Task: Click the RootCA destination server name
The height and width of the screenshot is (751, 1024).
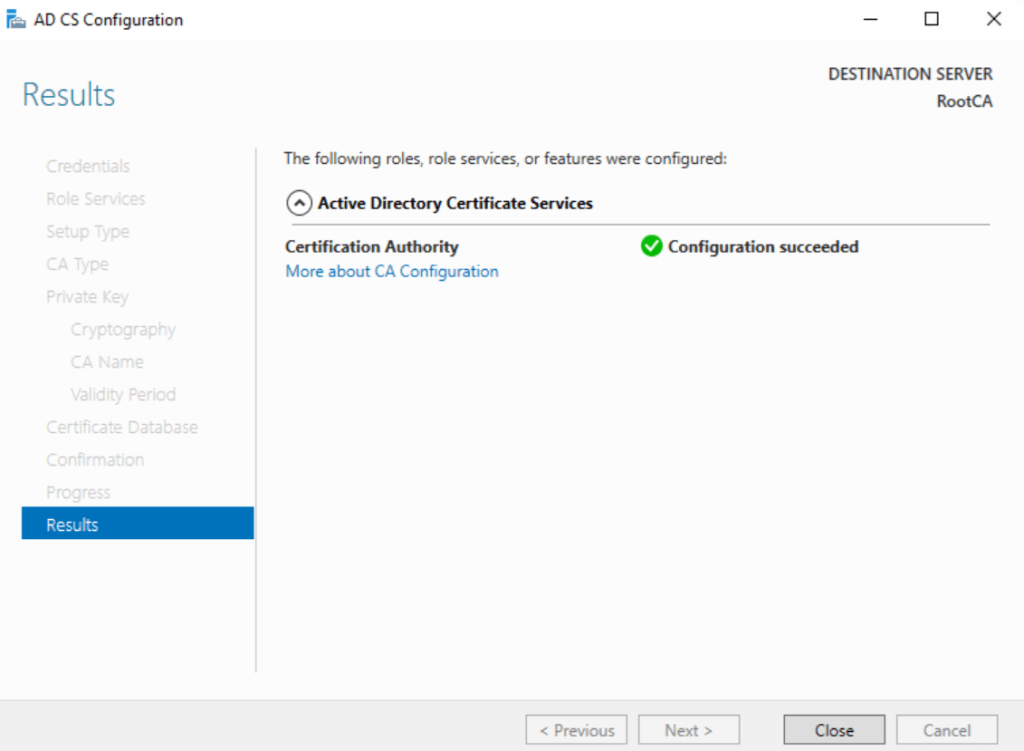Action: [x=964, y=101]
